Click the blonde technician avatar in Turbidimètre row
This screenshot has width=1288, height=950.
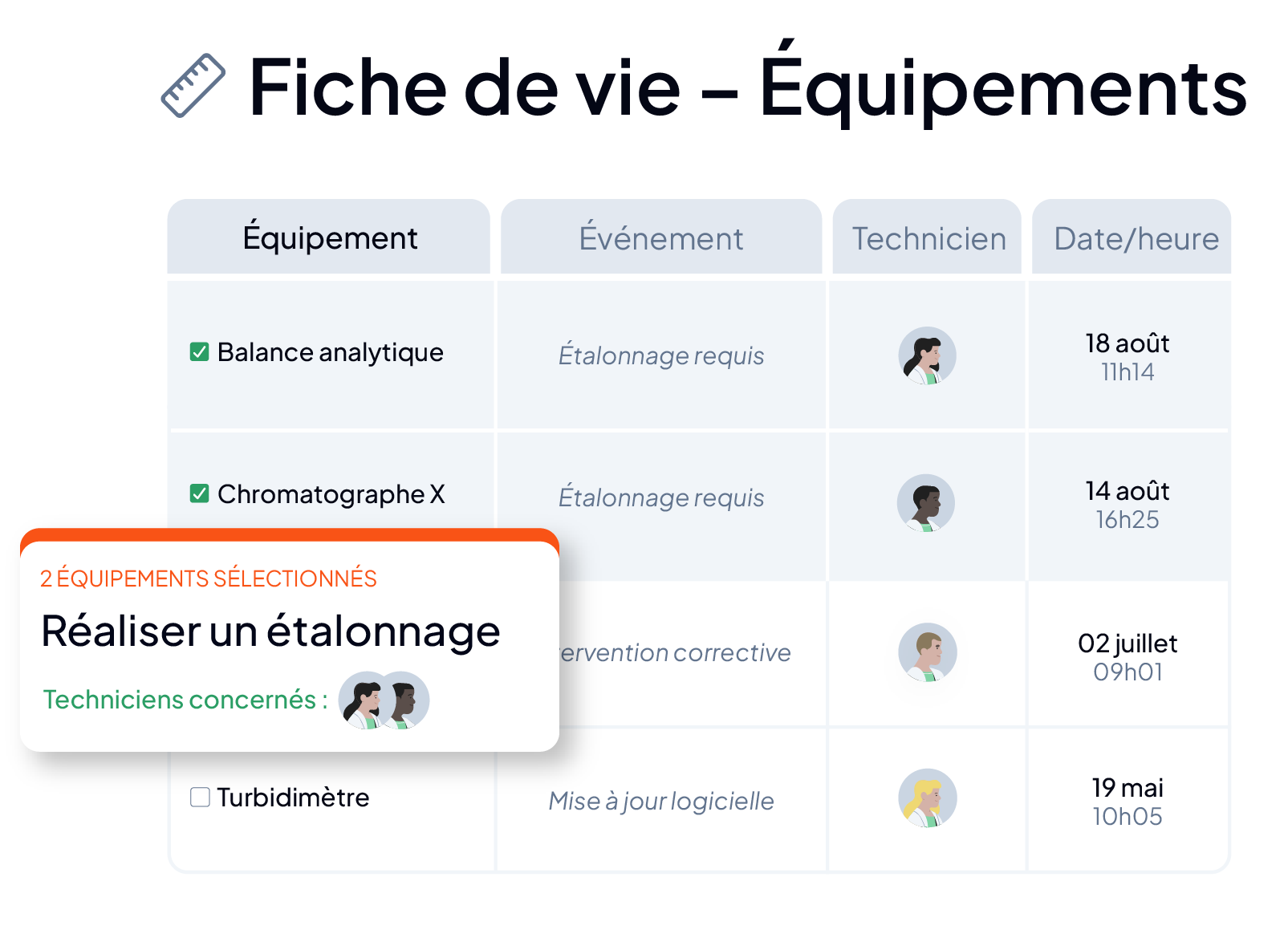click(927, 798)
